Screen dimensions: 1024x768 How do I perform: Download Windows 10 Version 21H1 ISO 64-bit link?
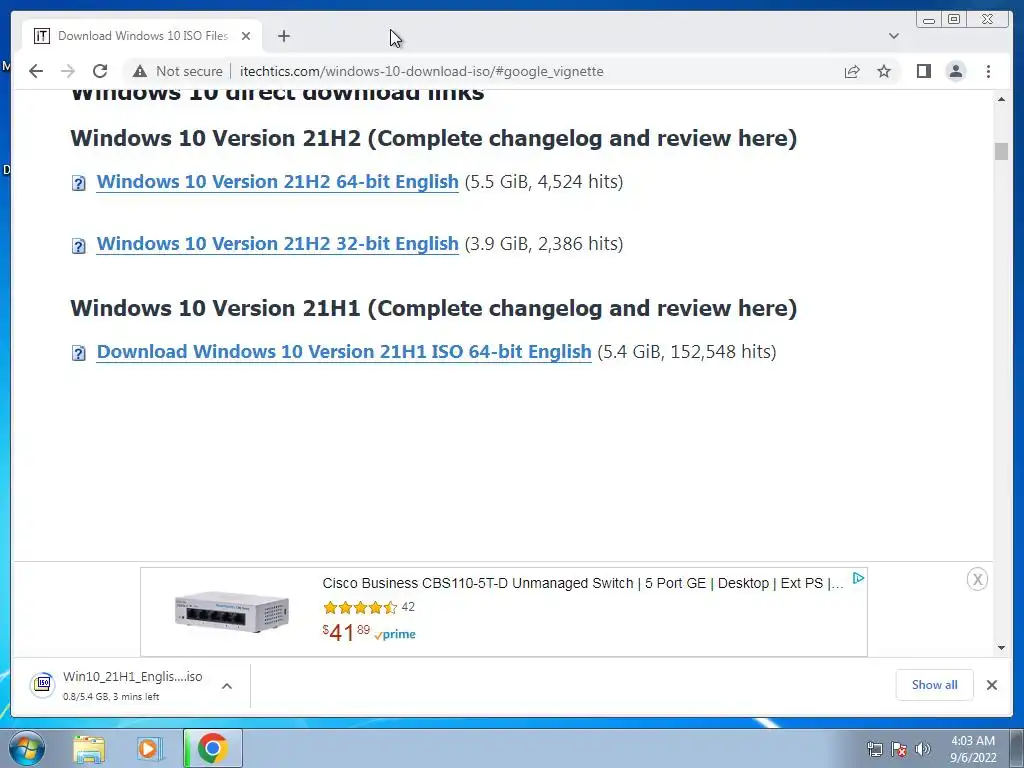(344, 351)
